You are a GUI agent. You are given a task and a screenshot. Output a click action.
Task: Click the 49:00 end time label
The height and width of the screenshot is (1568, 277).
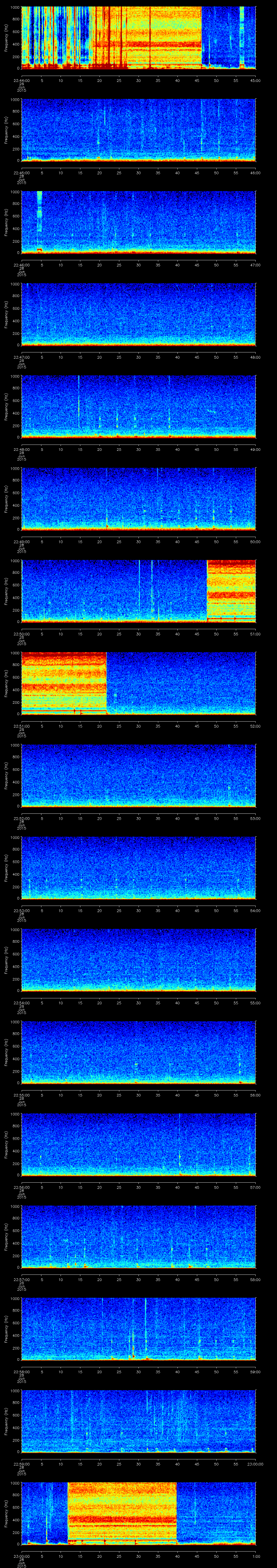click(x=256, y=449)
